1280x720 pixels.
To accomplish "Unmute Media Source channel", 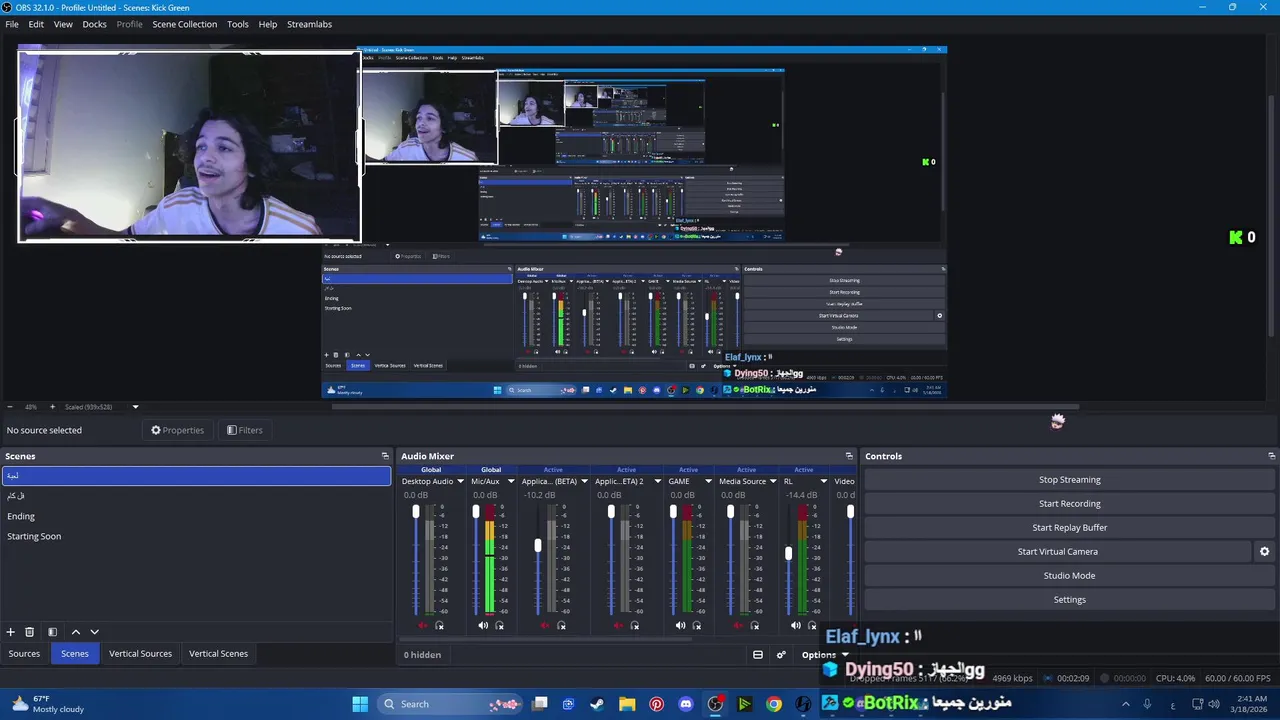I will click(738, 626).
